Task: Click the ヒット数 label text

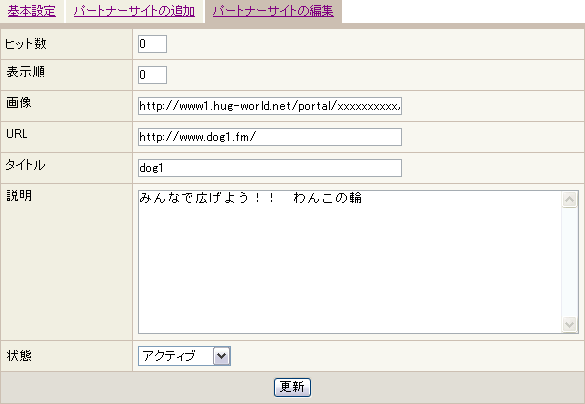Action: tap(26, 44)
